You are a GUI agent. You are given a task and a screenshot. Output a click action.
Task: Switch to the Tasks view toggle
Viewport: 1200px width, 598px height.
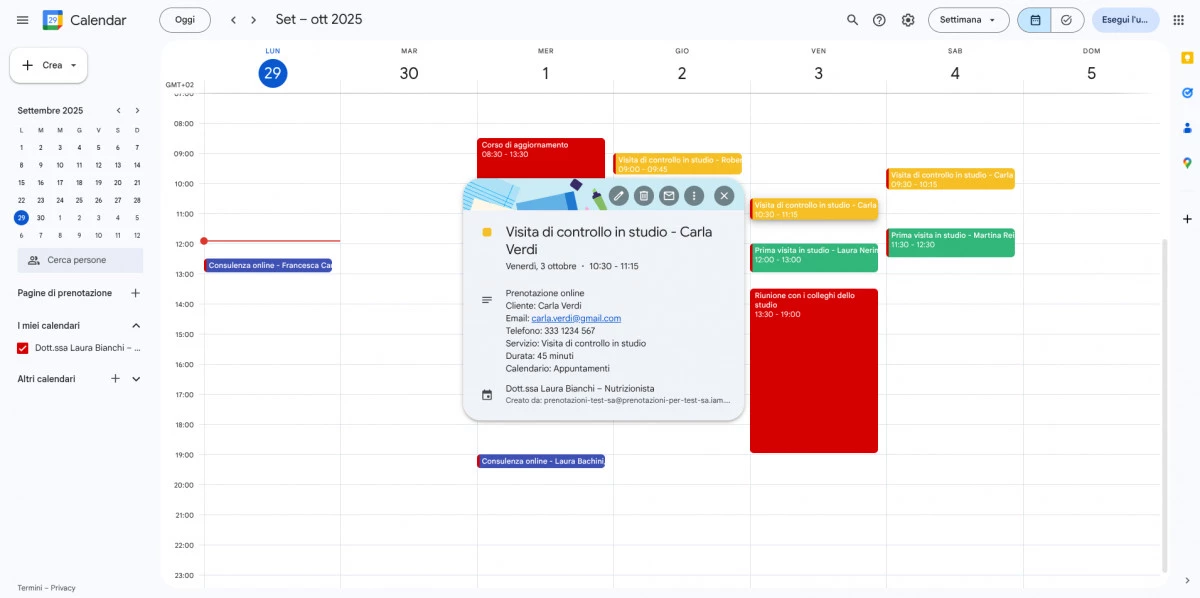pos(1067,20)
